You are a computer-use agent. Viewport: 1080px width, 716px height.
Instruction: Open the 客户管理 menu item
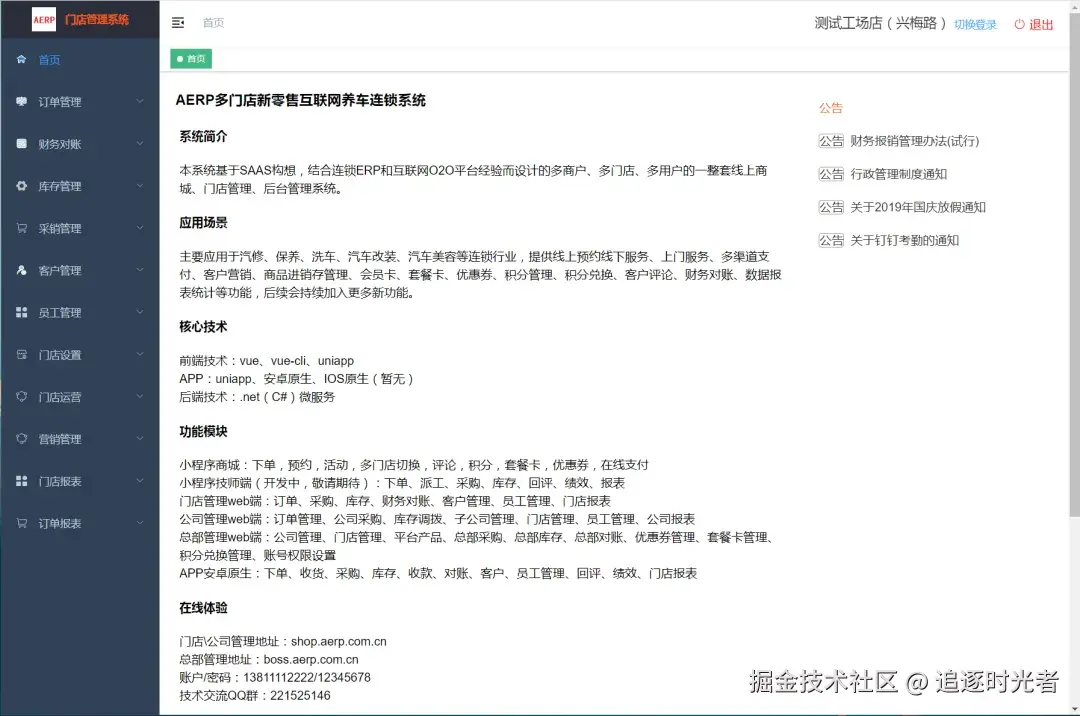pos(80,270)
